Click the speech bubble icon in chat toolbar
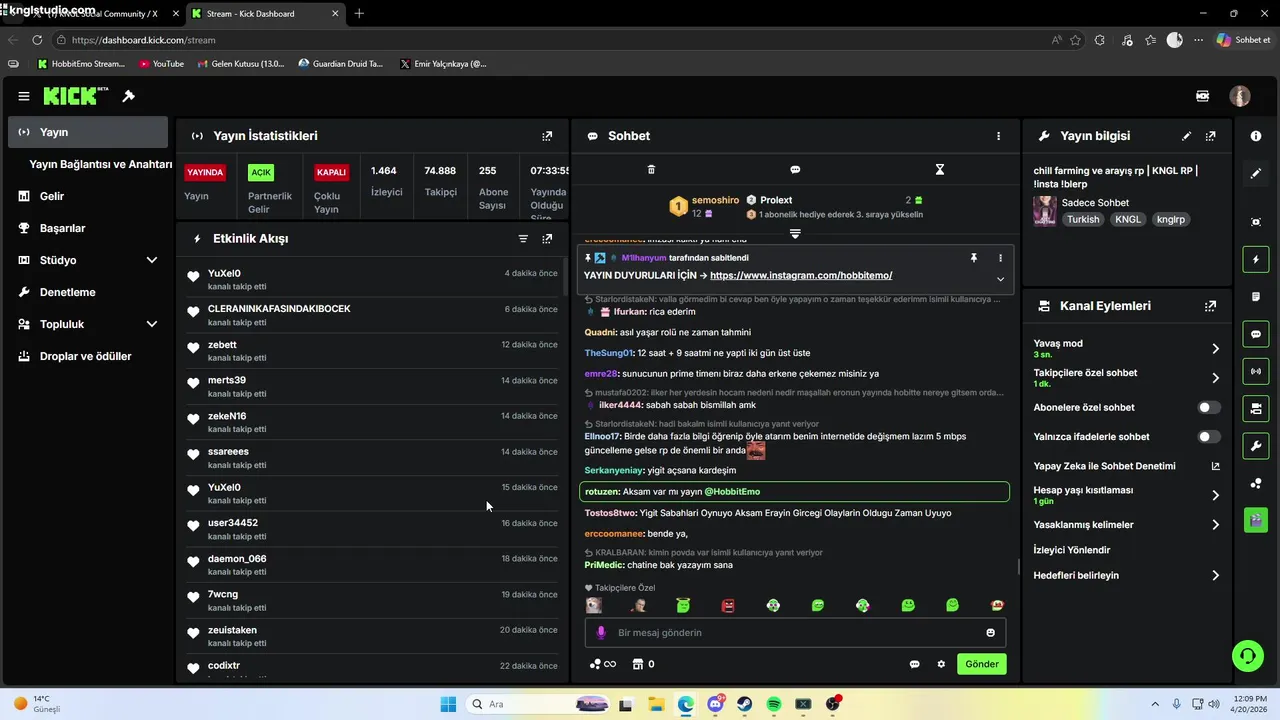 click(795, 170)
